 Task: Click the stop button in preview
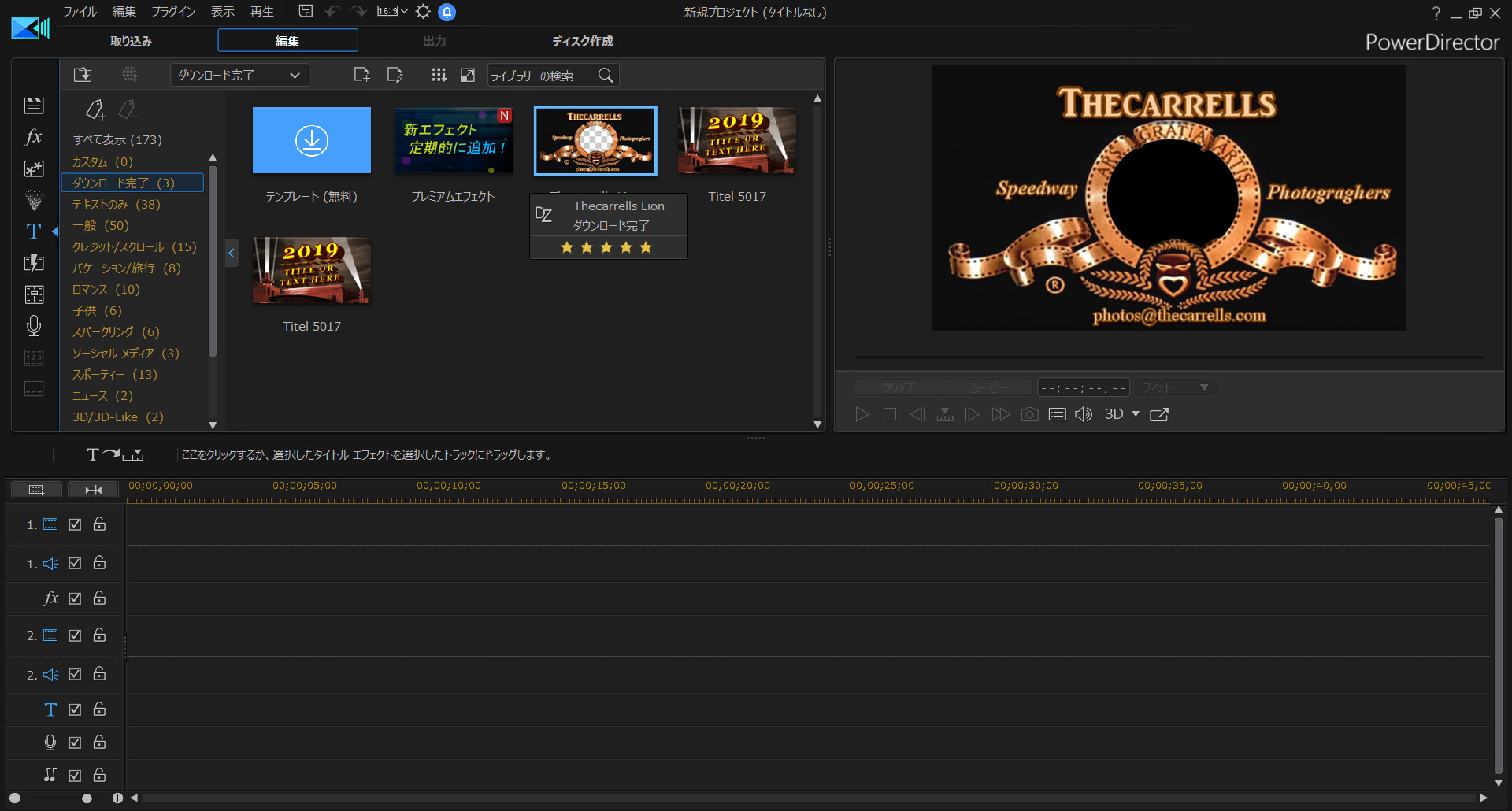pos(890,414)
